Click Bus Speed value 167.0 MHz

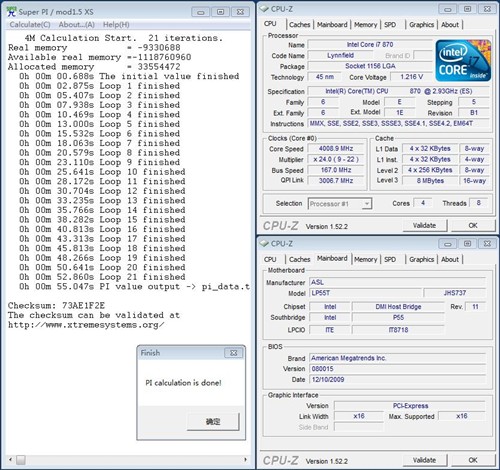click(336, 170)
